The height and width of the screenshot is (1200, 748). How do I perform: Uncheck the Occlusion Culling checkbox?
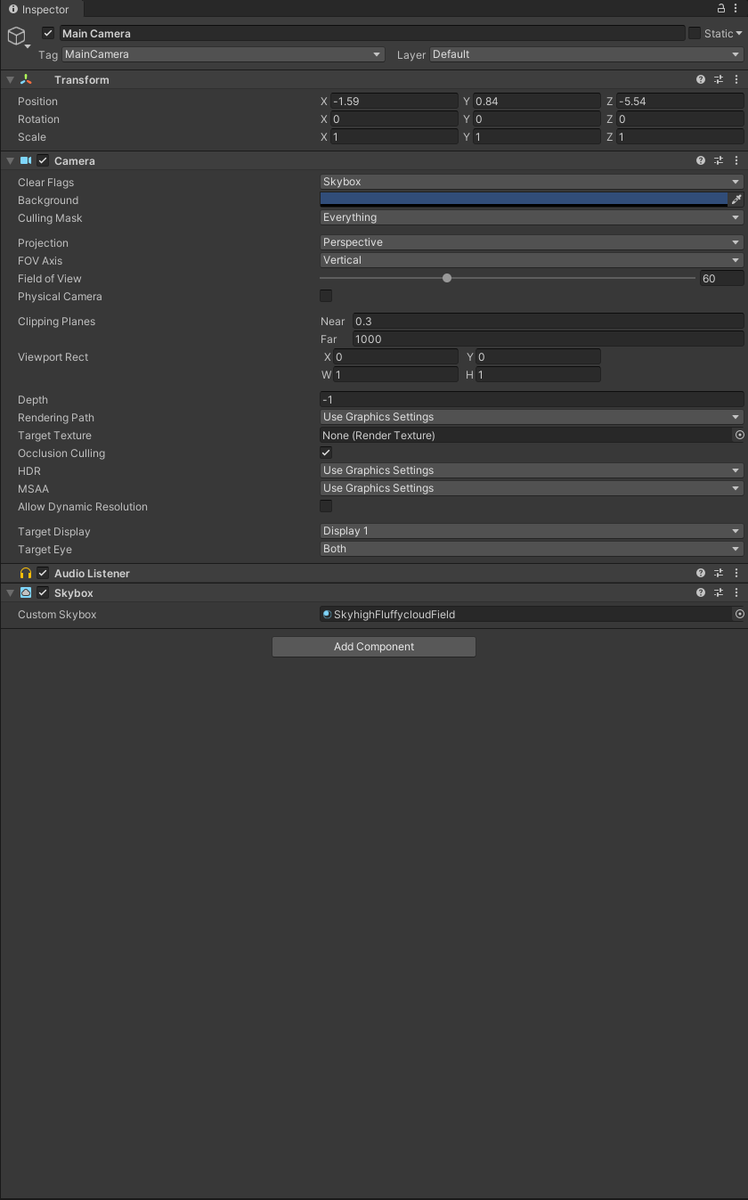326,453
